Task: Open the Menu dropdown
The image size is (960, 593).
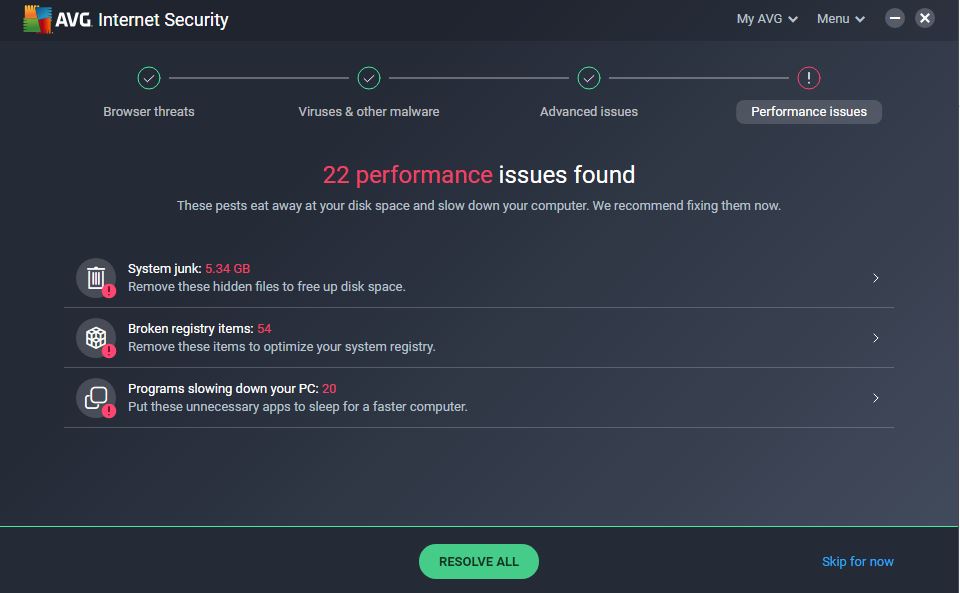Action: [x=841, y=19]
